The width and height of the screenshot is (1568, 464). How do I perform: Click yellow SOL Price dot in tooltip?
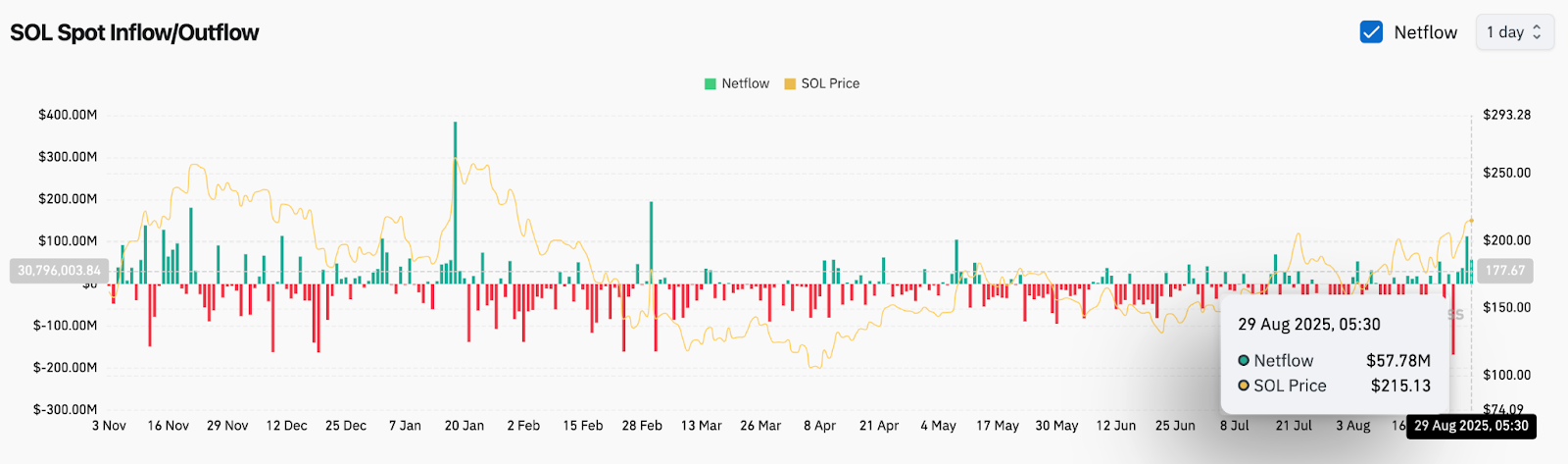(x=1244, y=386)
